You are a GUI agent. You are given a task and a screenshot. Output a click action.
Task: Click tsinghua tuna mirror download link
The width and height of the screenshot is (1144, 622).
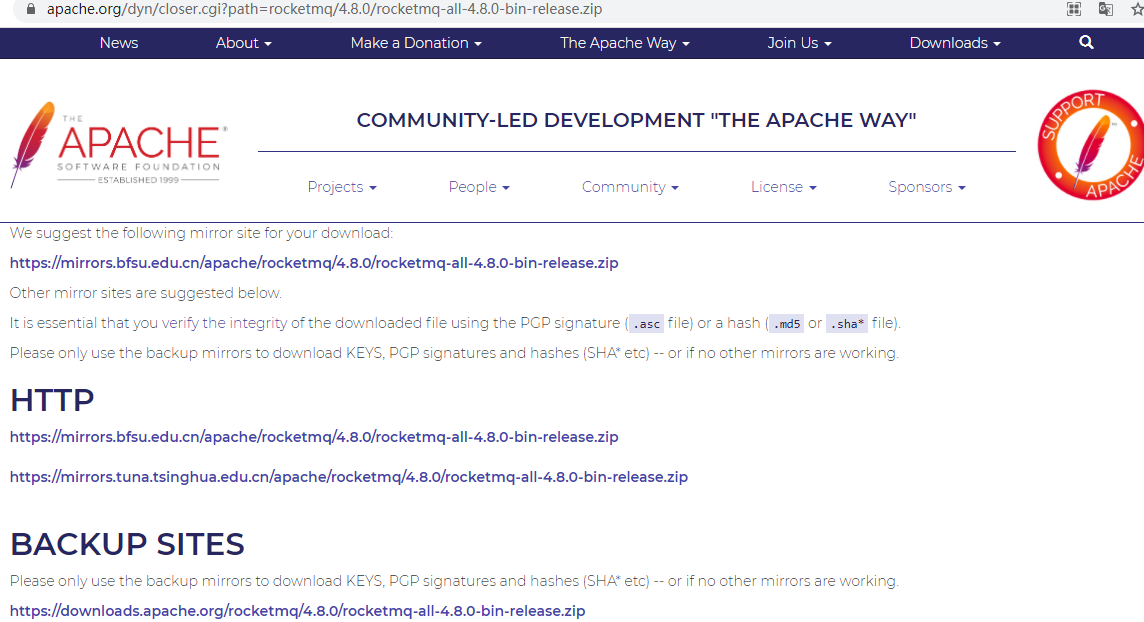tap(349, 477)
